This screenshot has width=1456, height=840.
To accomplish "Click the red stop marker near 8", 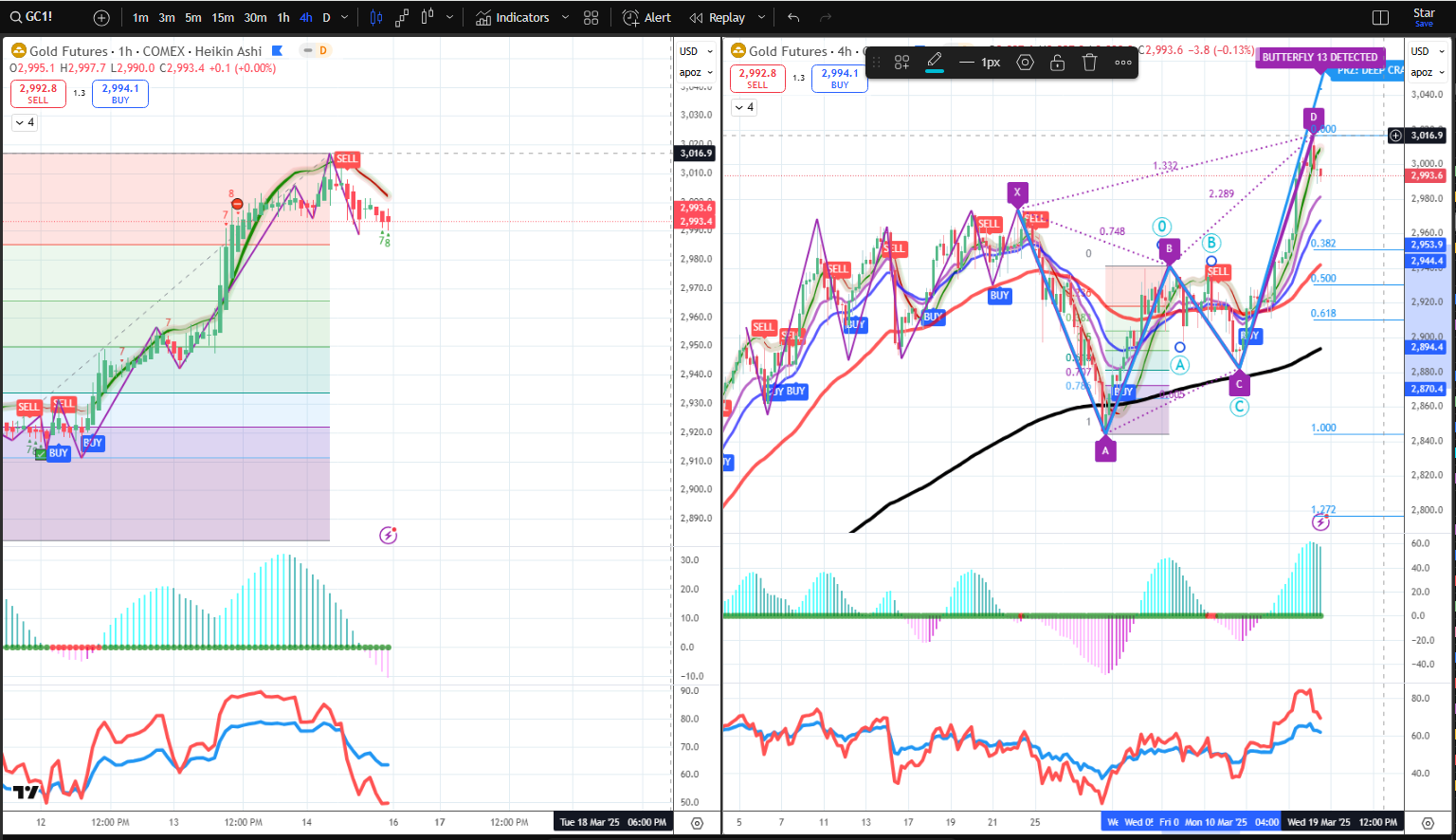I will click(238, 204).
